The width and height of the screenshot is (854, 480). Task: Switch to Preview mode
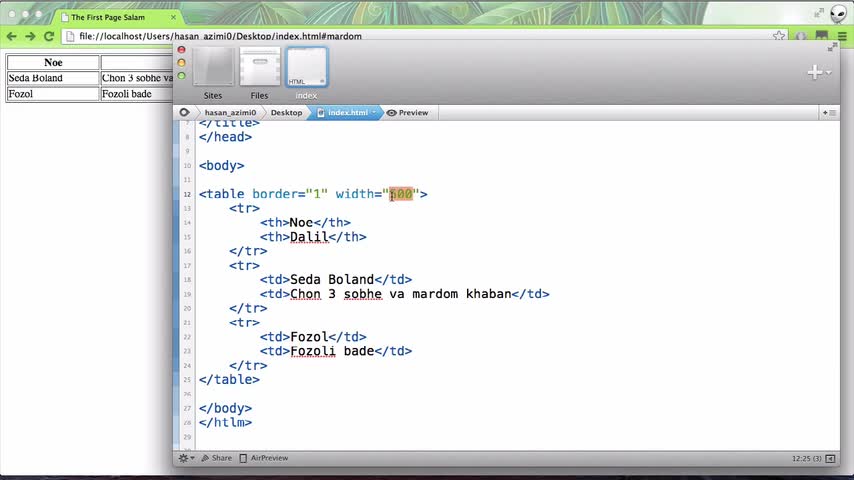point(407,113)
